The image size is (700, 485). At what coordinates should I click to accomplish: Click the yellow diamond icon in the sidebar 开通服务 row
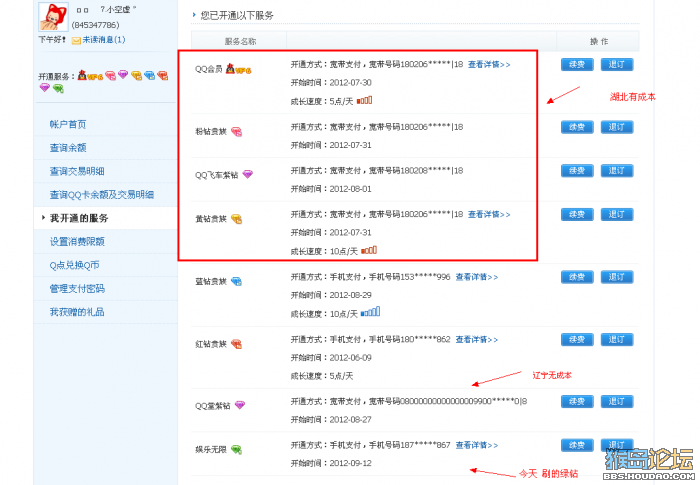[136, 76]
